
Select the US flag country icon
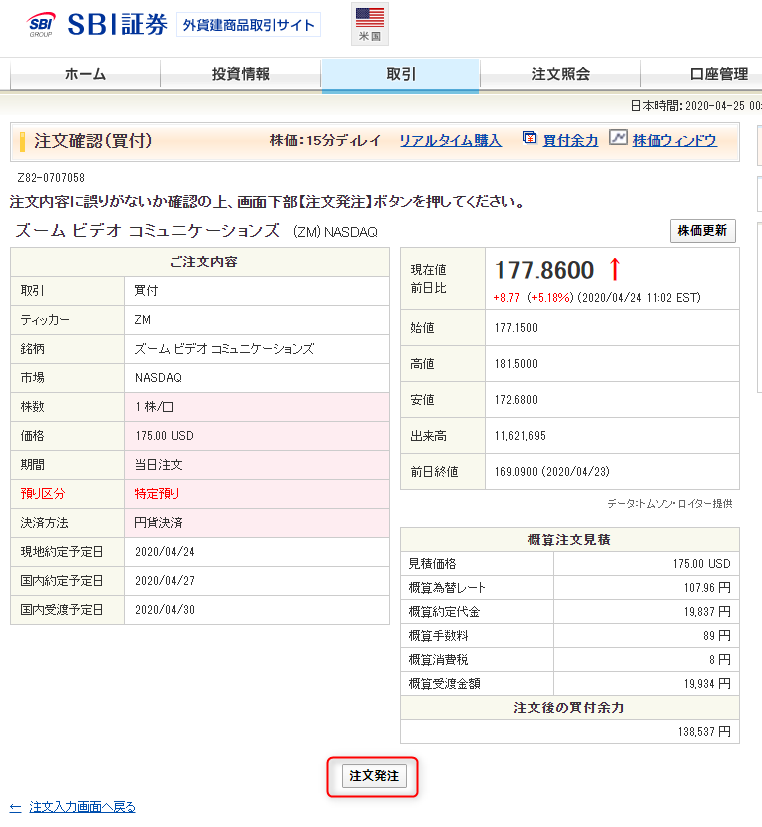click(x=370, y=24)
